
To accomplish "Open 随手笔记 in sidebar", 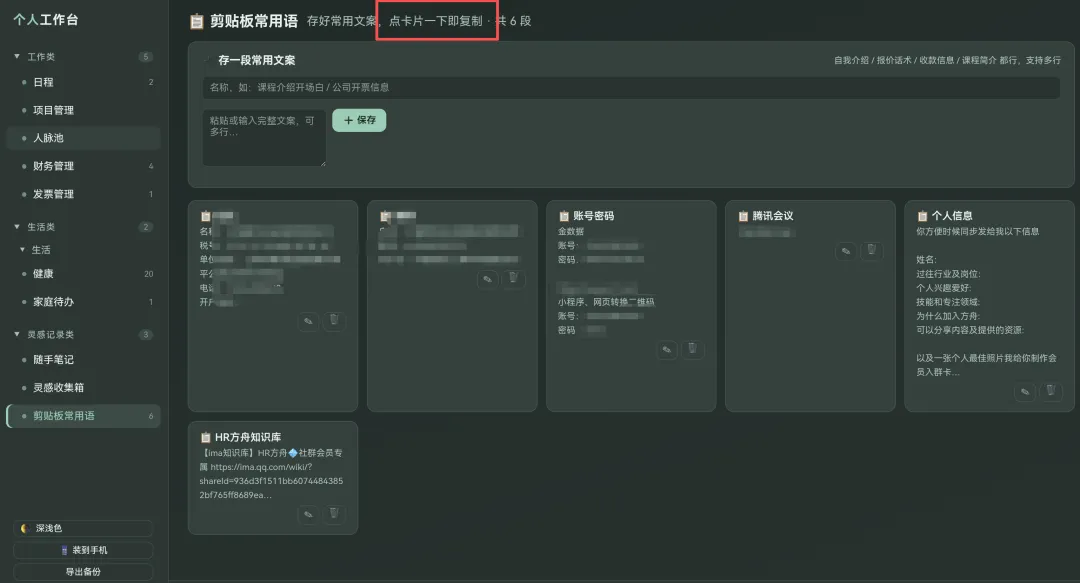I will pos(83,360).
